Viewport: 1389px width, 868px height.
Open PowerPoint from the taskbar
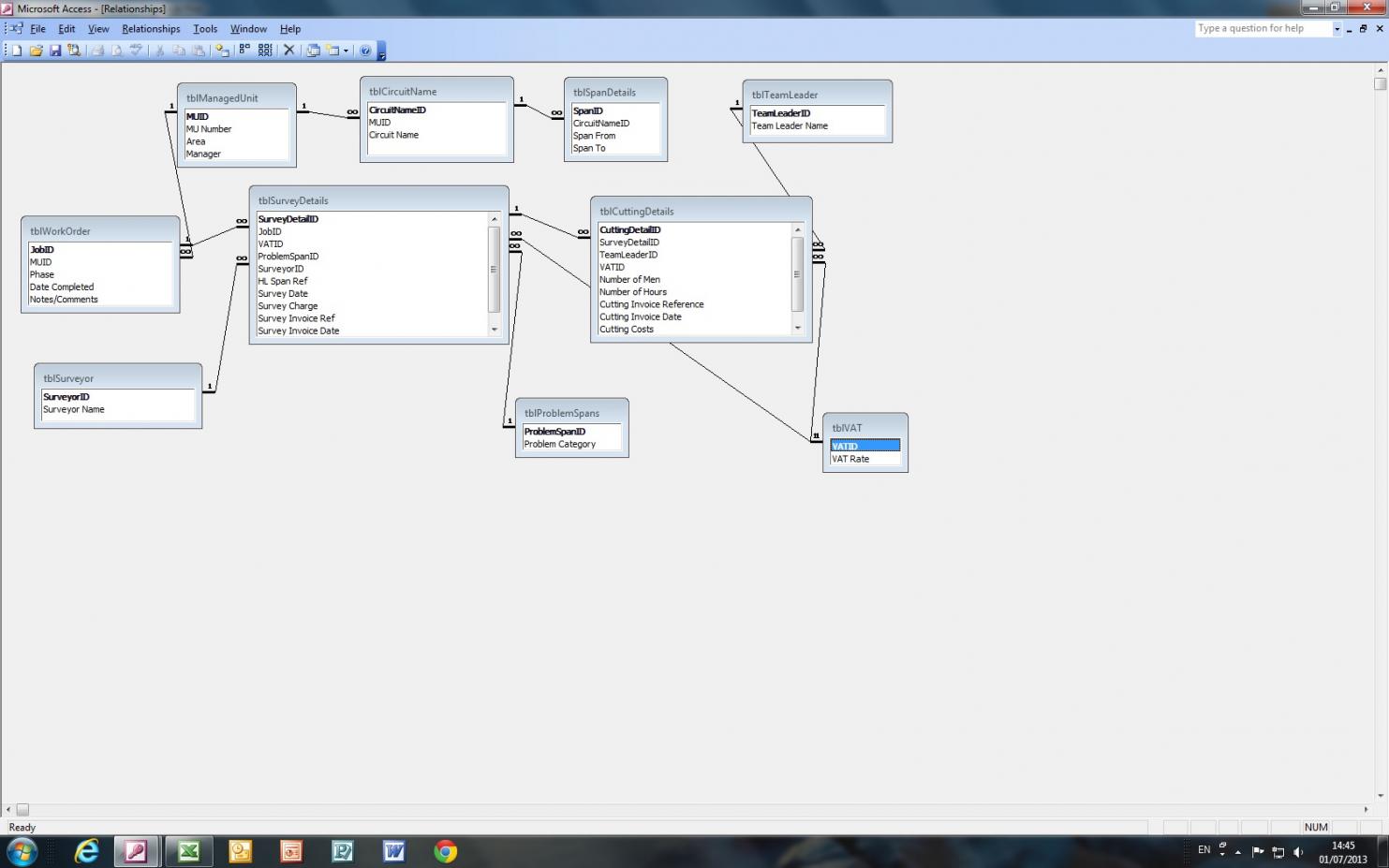(x=291, y=851)
